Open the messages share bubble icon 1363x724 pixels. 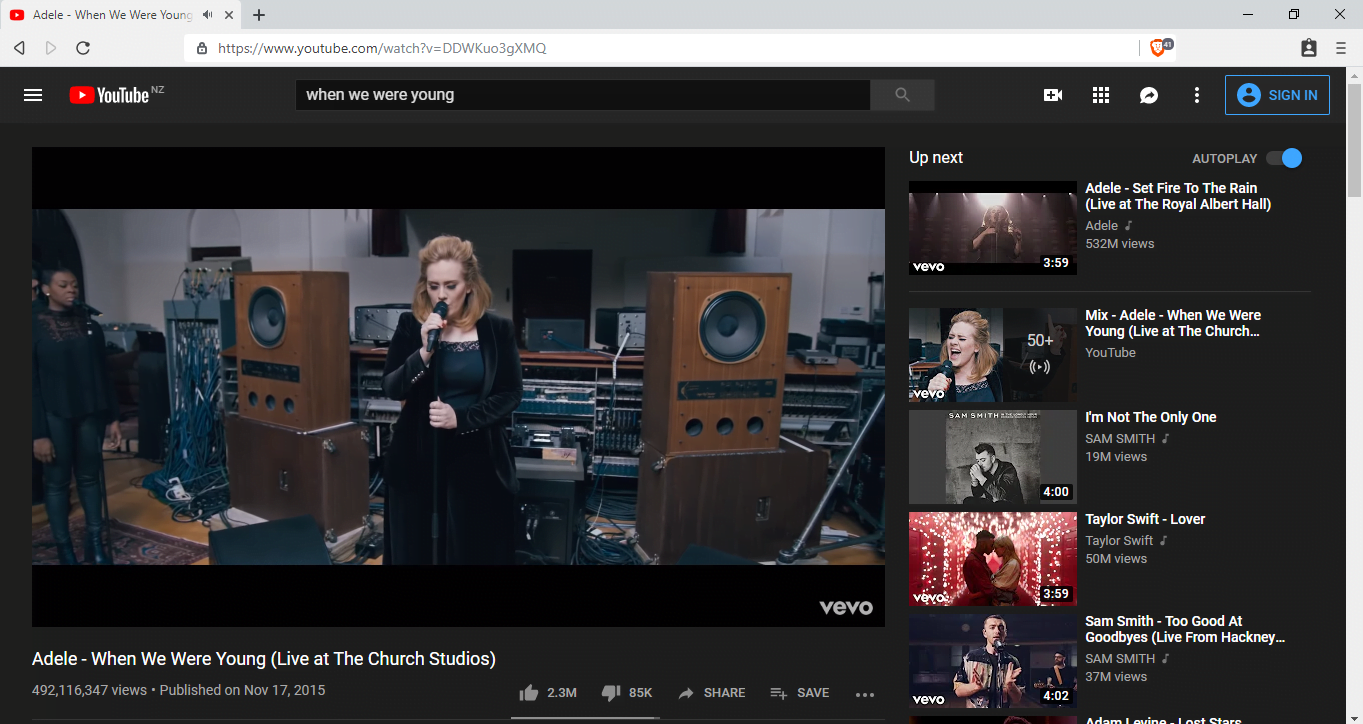click(1149, 95)
